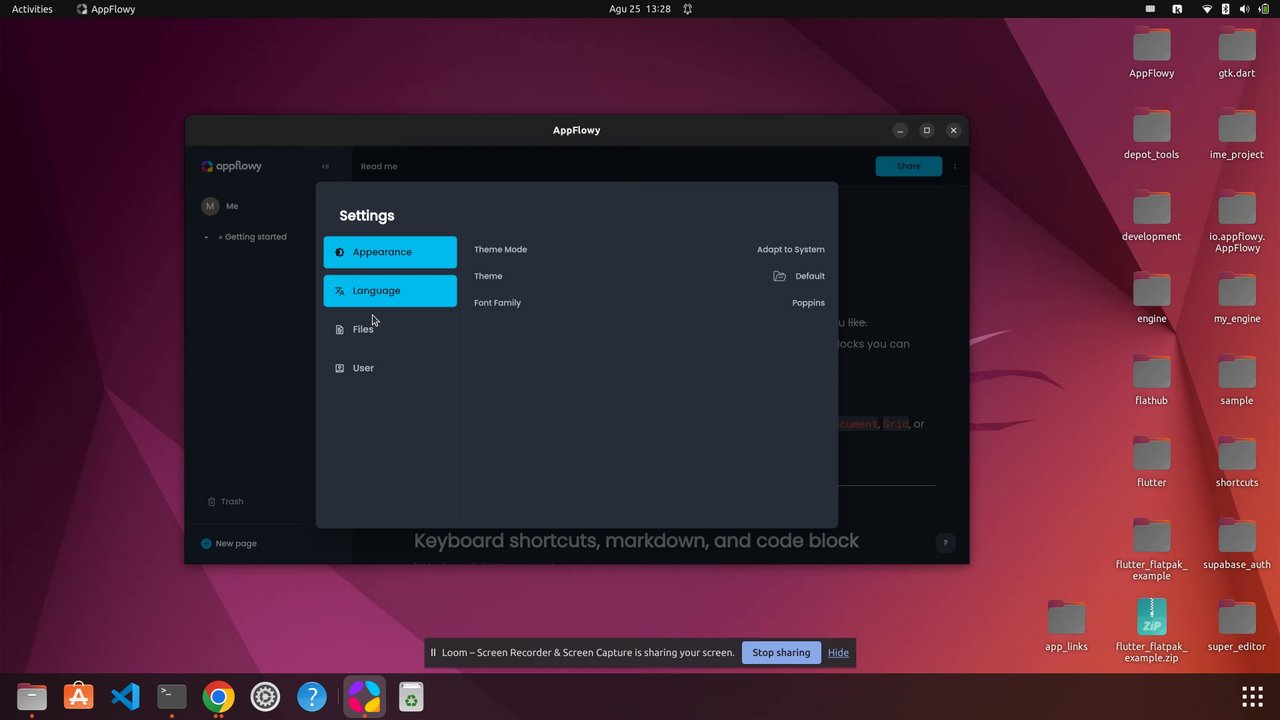Click the 'Theme Mode' label

(500, 249)
